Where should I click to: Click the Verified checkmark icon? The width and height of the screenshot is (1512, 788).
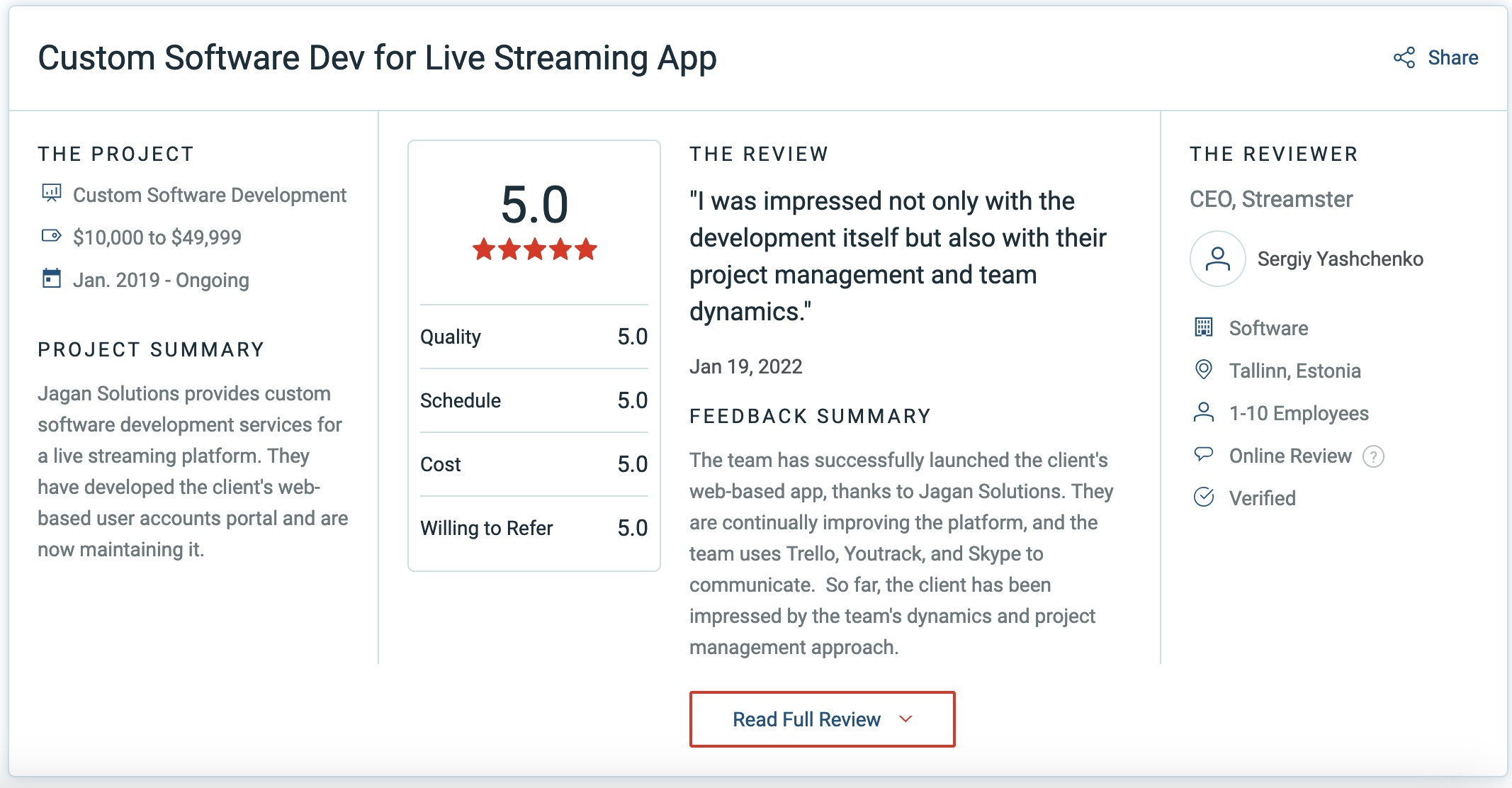tap(1203, 497)
